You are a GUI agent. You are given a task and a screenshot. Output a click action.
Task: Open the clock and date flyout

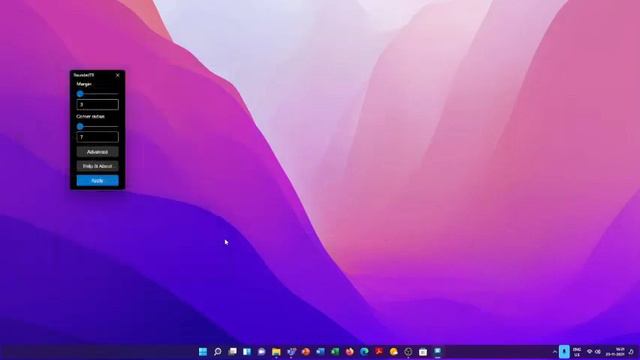615,352
